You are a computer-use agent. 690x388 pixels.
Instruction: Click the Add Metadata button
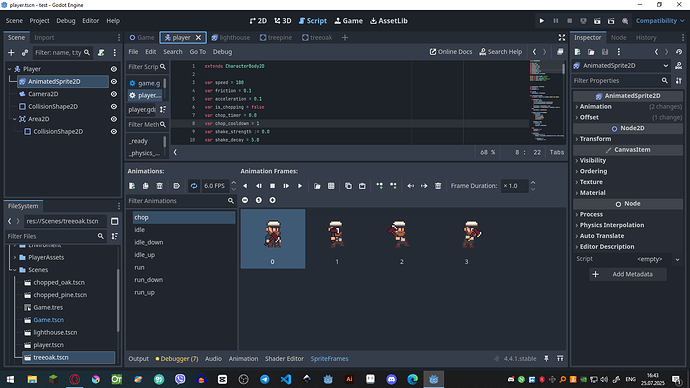pyautogui.click(x=628, y=274)
